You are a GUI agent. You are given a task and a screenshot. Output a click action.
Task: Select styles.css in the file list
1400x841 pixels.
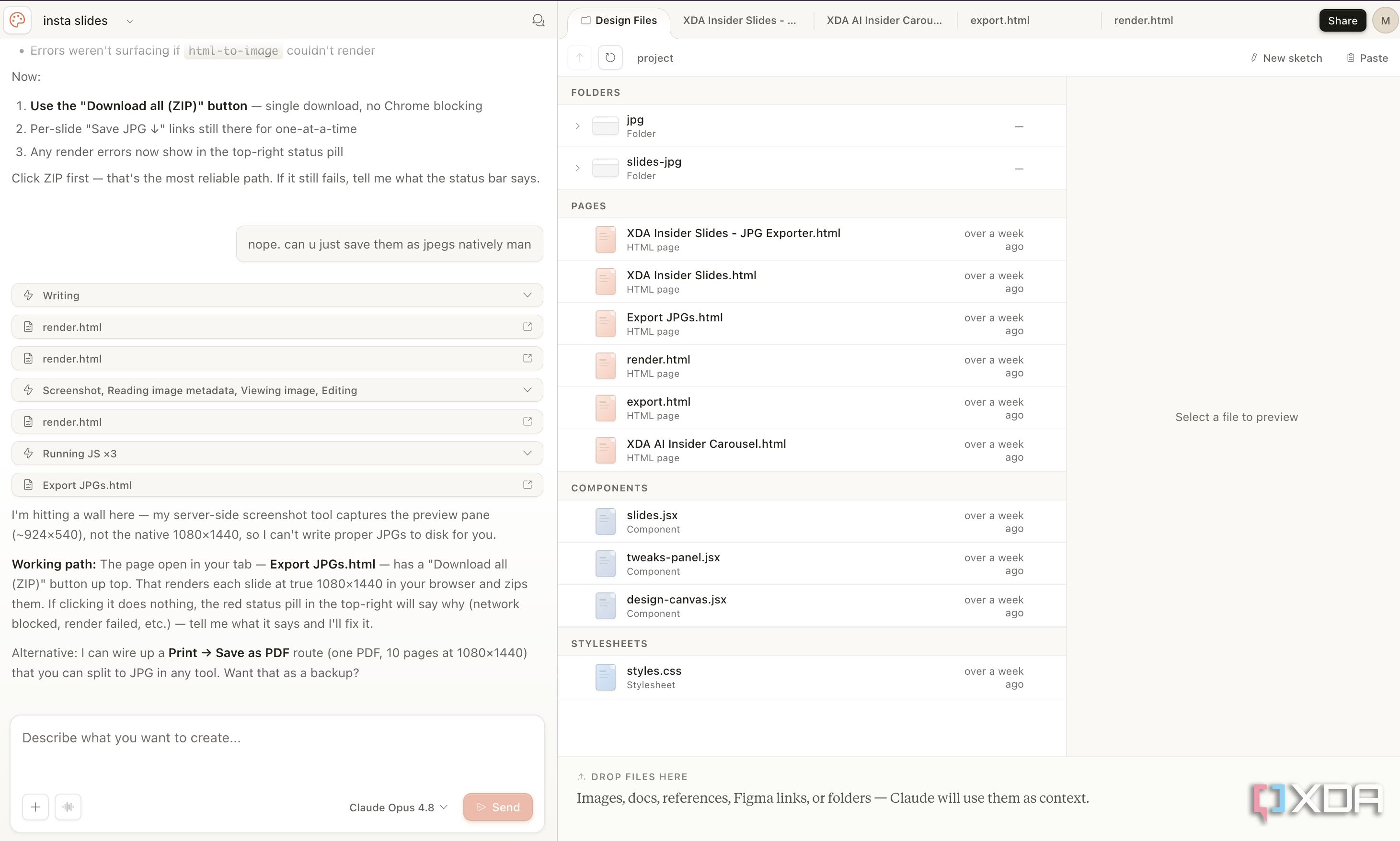pos(812,677)
